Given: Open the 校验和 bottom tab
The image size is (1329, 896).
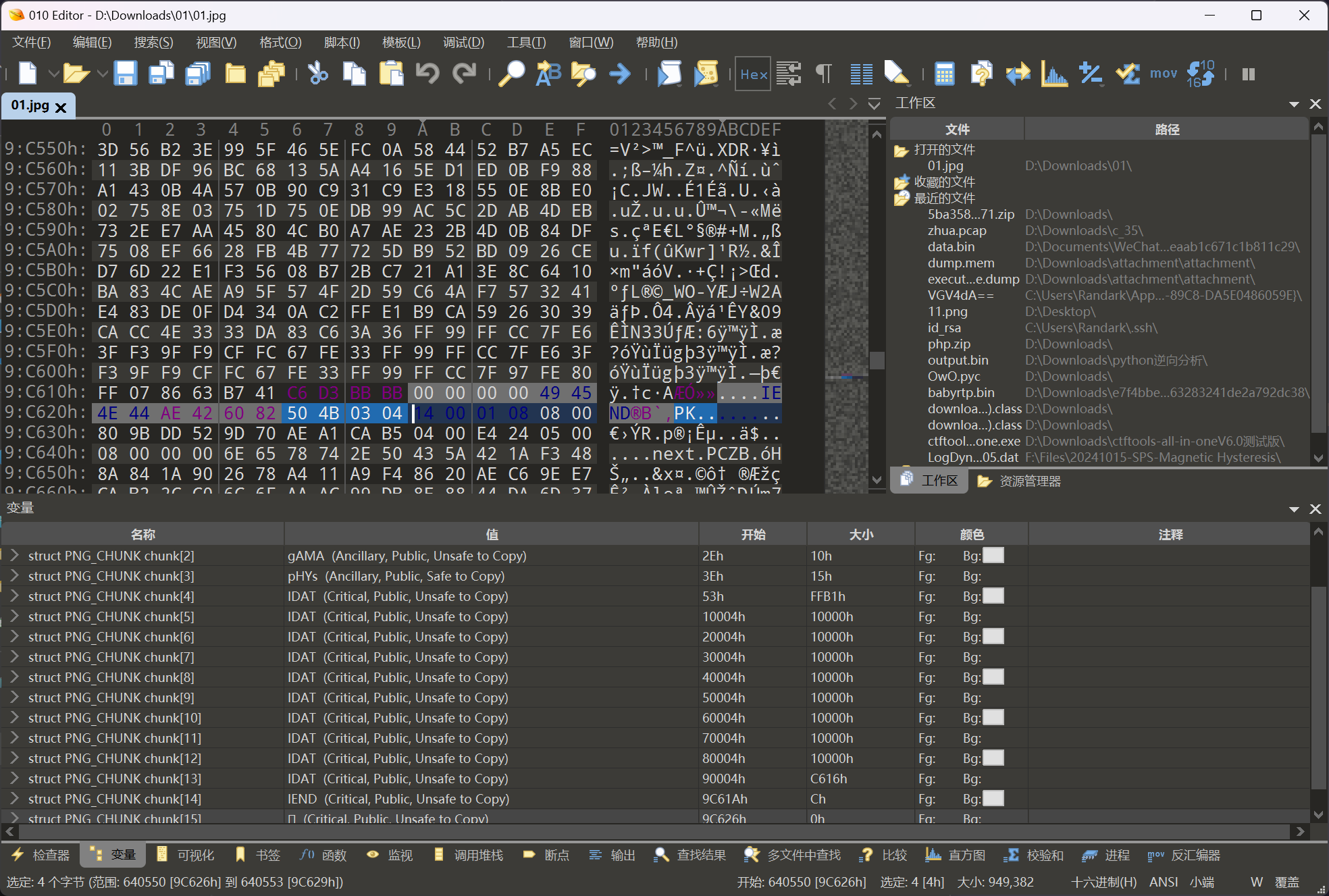Looking at the screenshot, I should point(1033,855).
